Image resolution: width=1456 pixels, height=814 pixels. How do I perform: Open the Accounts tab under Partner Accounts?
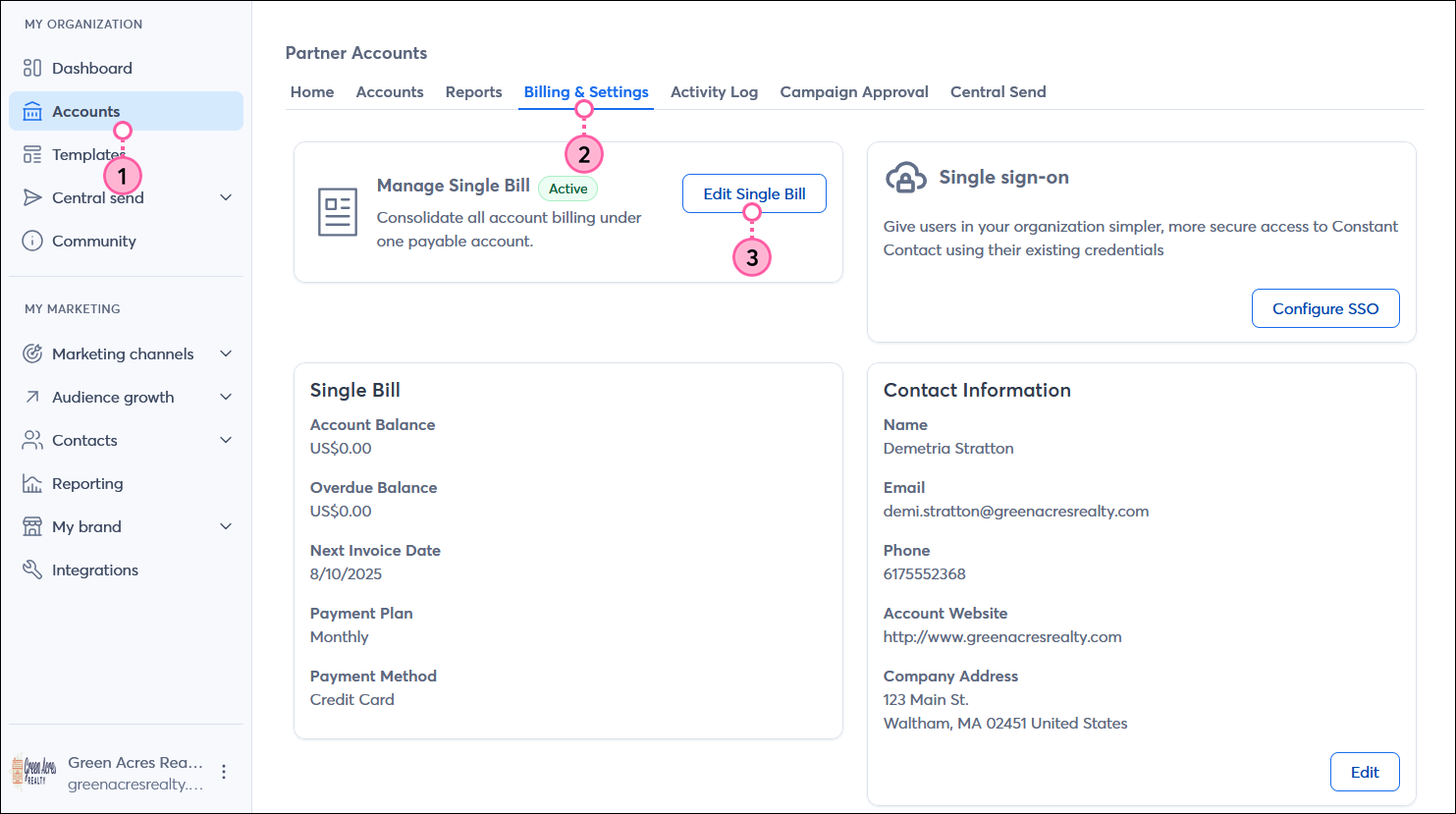tap(390, 91)
